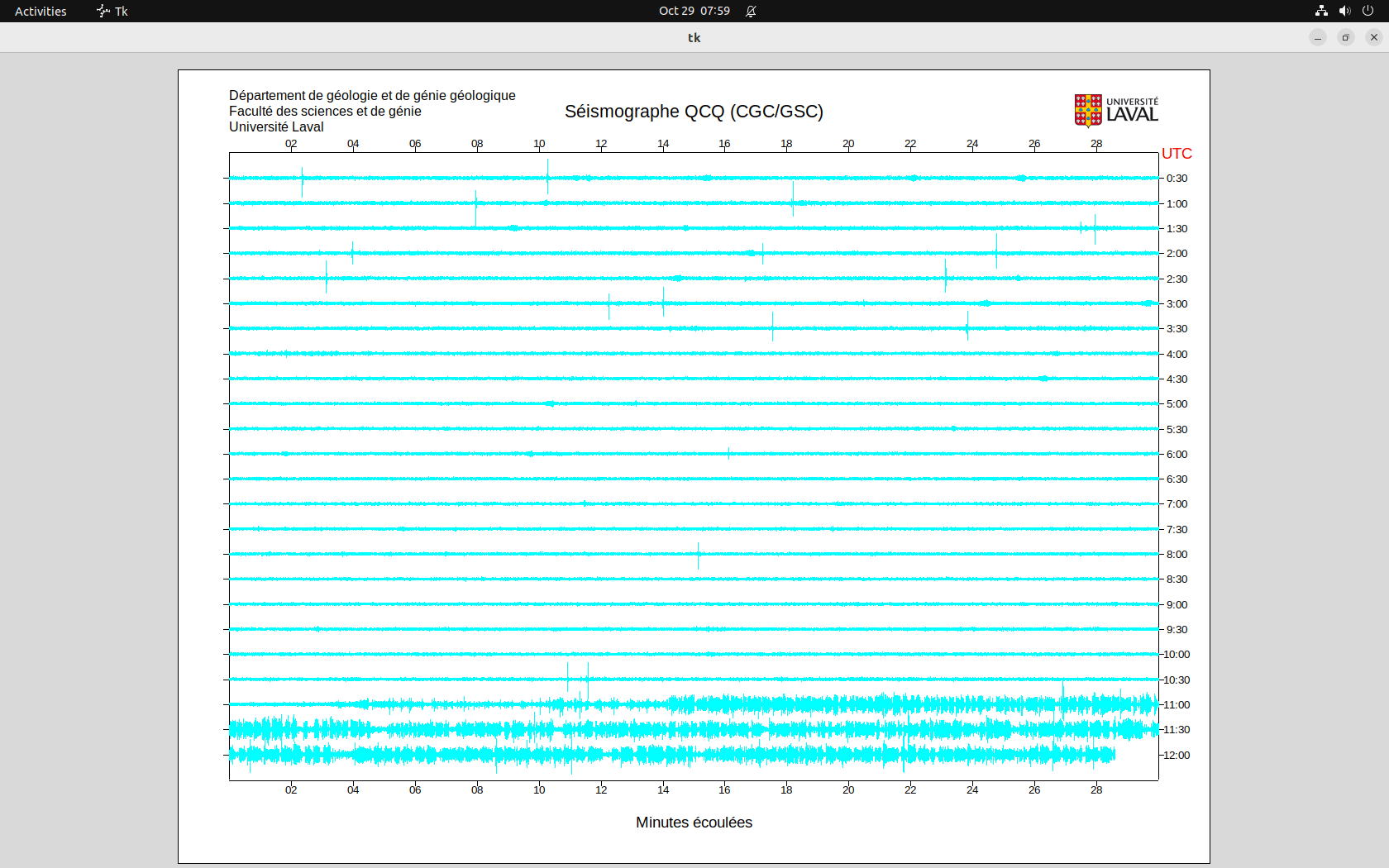
Task: Click the volume speaker icon
Action: (x=1344, y=11)
